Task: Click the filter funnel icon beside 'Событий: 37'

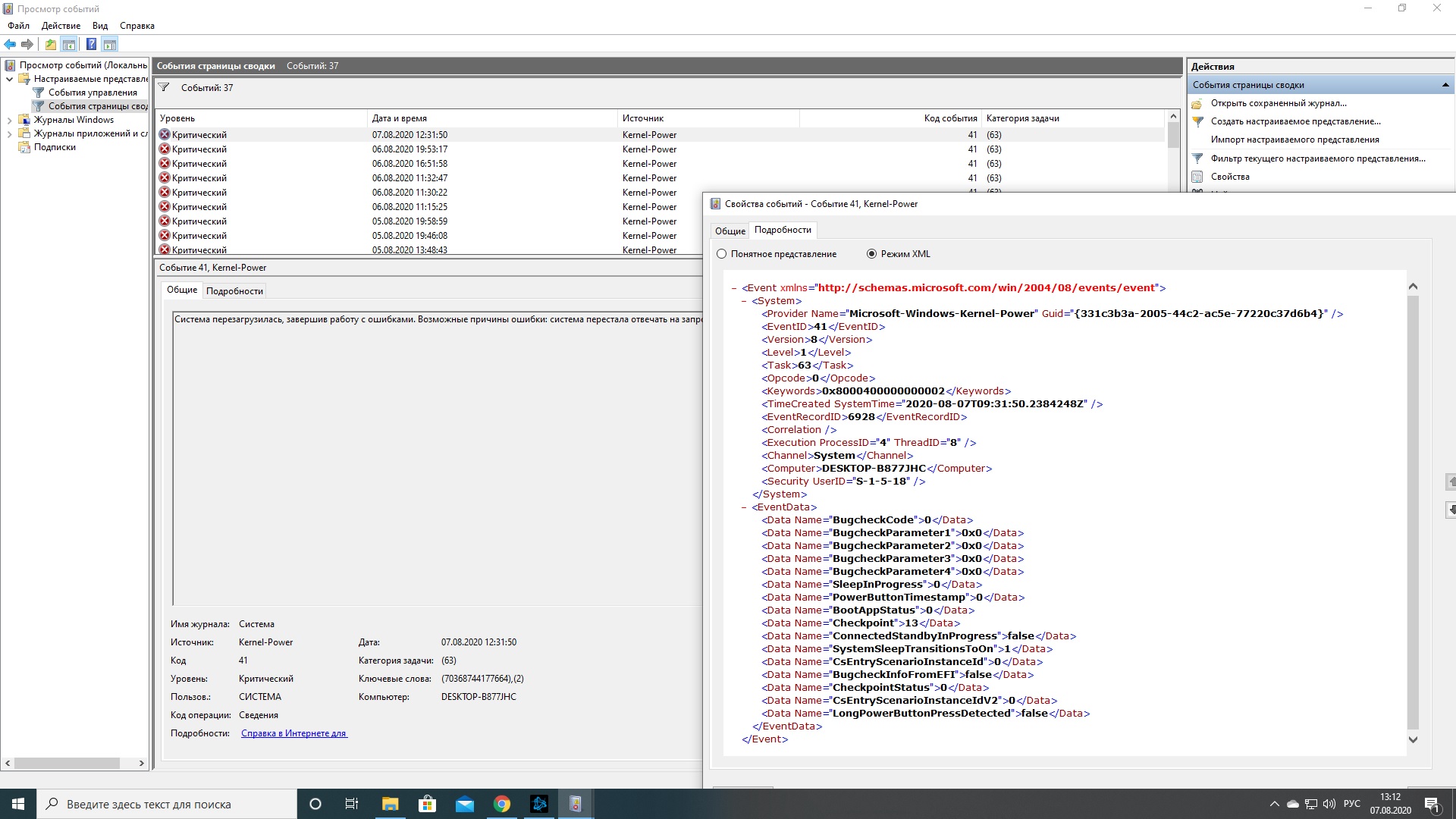Action: point(164,87)
